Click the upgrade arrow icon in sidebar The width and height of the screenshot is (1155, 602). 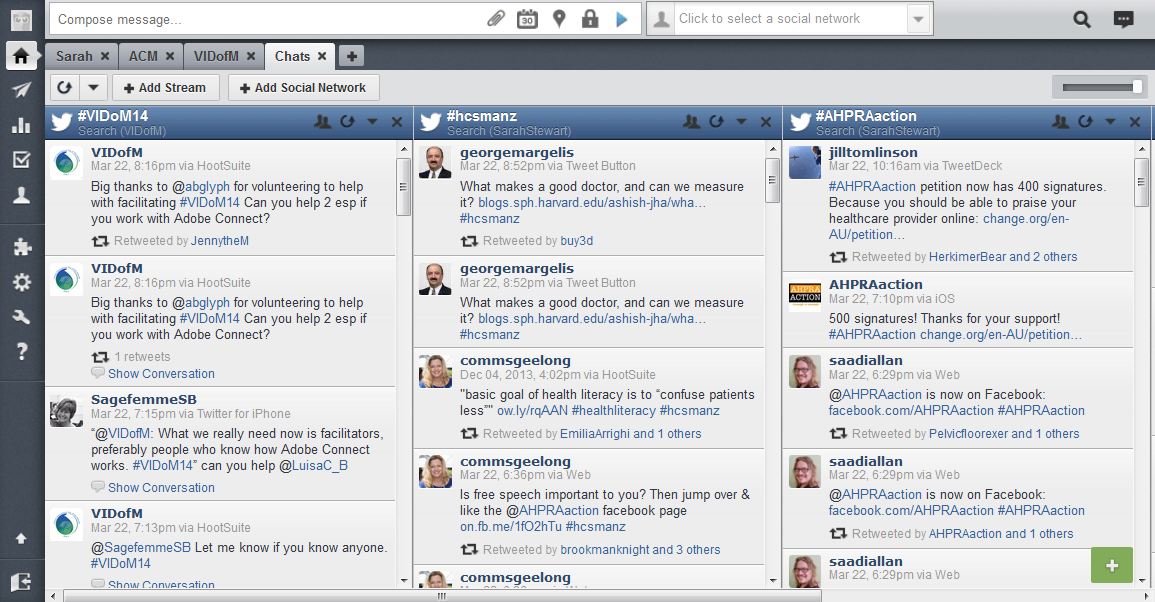click(21, 539)
